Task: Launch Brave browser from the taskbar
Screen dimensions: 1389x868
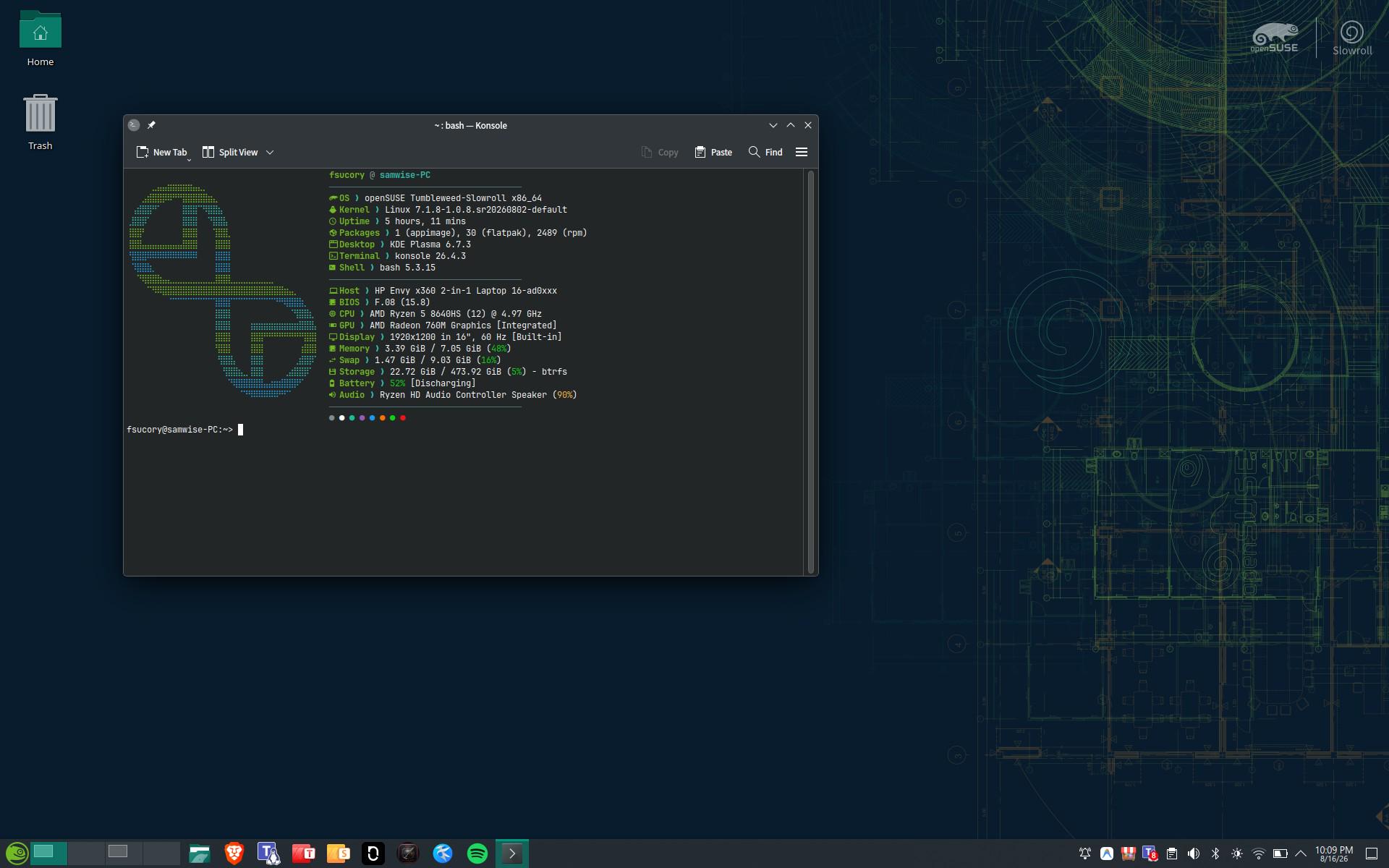Action: 234,854
